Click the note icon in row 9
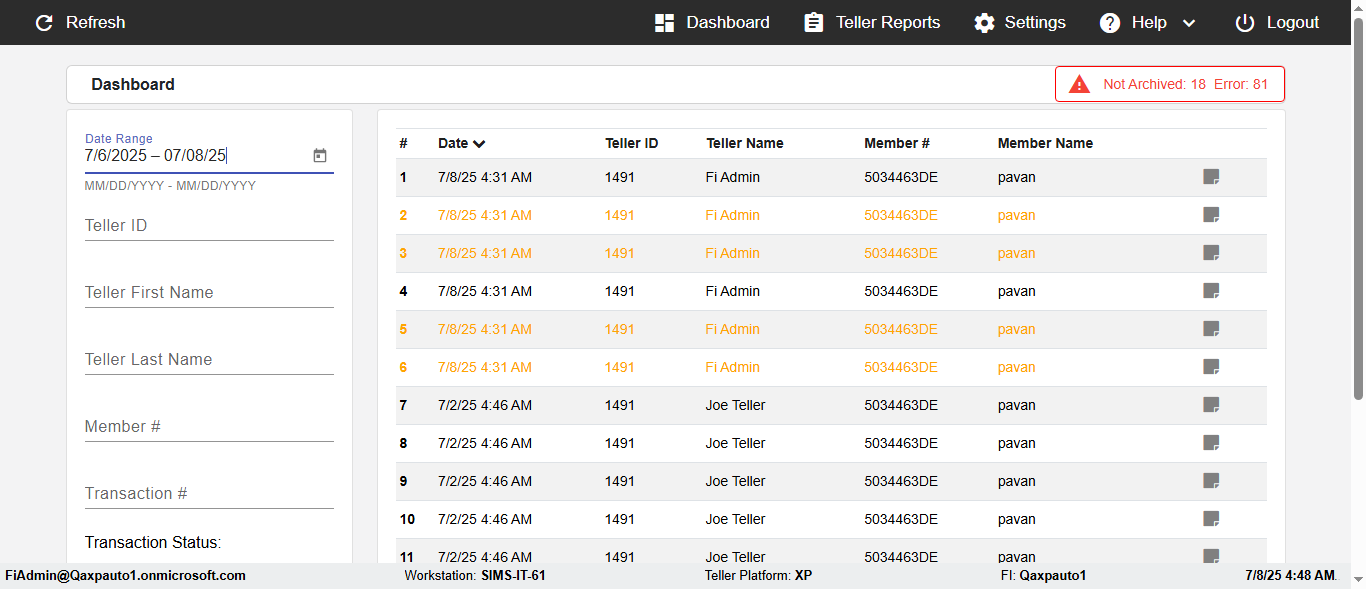The height and width of the screenshot is (589, 1366). (1211, 481)
